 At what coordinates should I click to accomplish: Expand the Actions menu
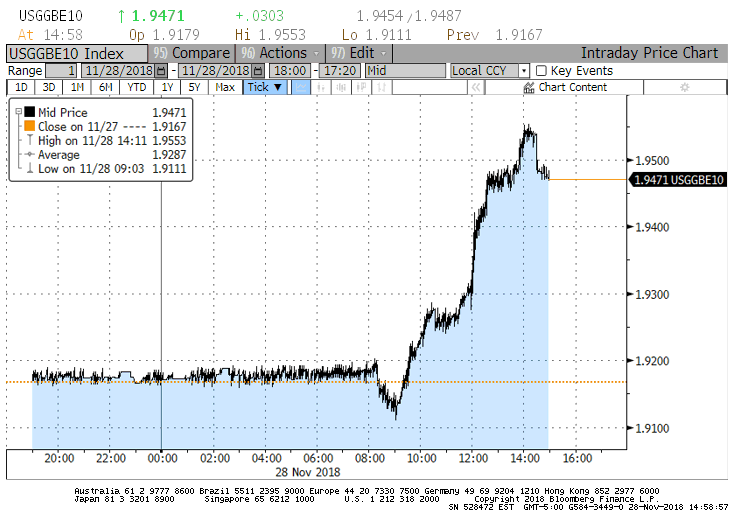[280, 53]
